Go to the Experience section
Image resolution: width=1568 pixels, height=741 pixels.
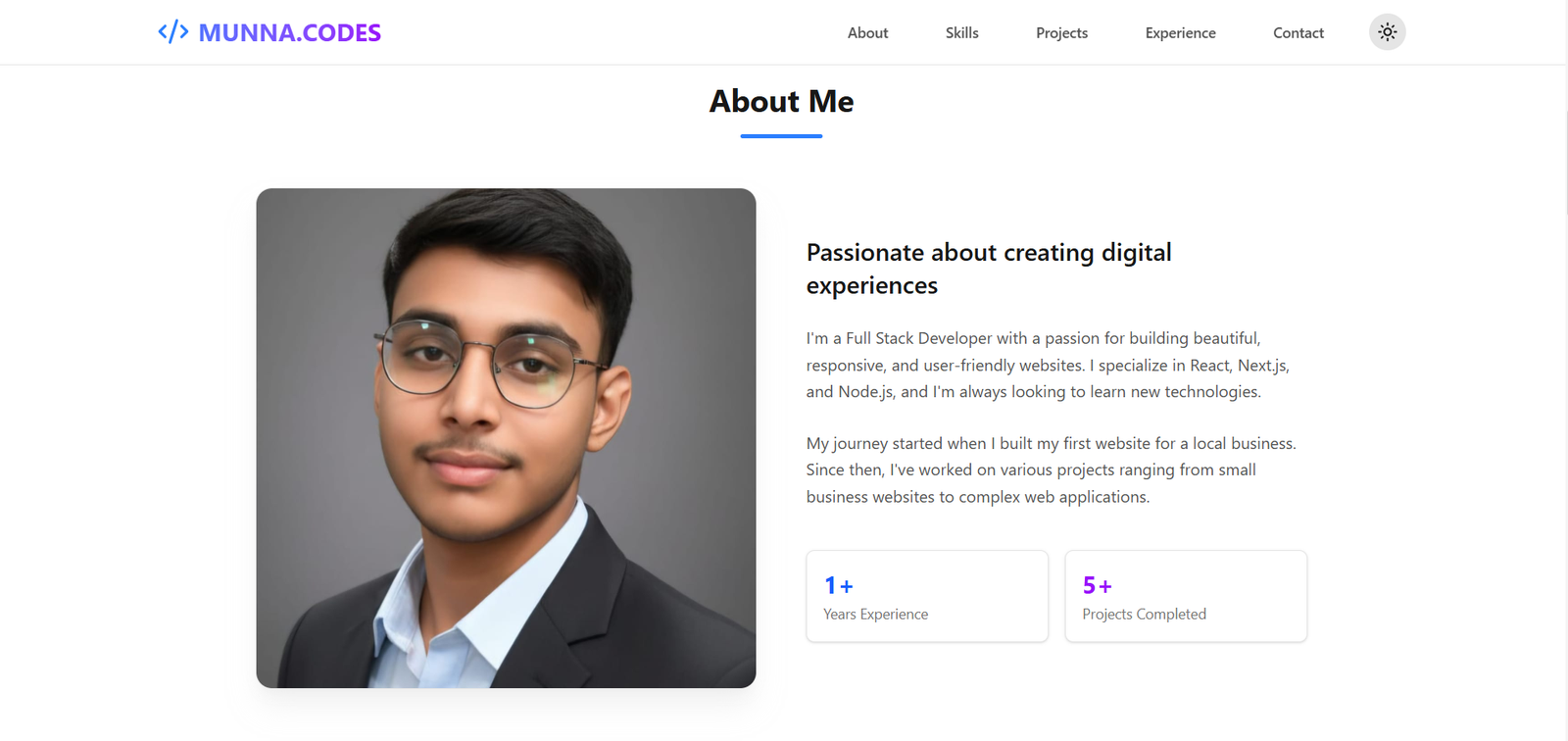[1179, 32]
